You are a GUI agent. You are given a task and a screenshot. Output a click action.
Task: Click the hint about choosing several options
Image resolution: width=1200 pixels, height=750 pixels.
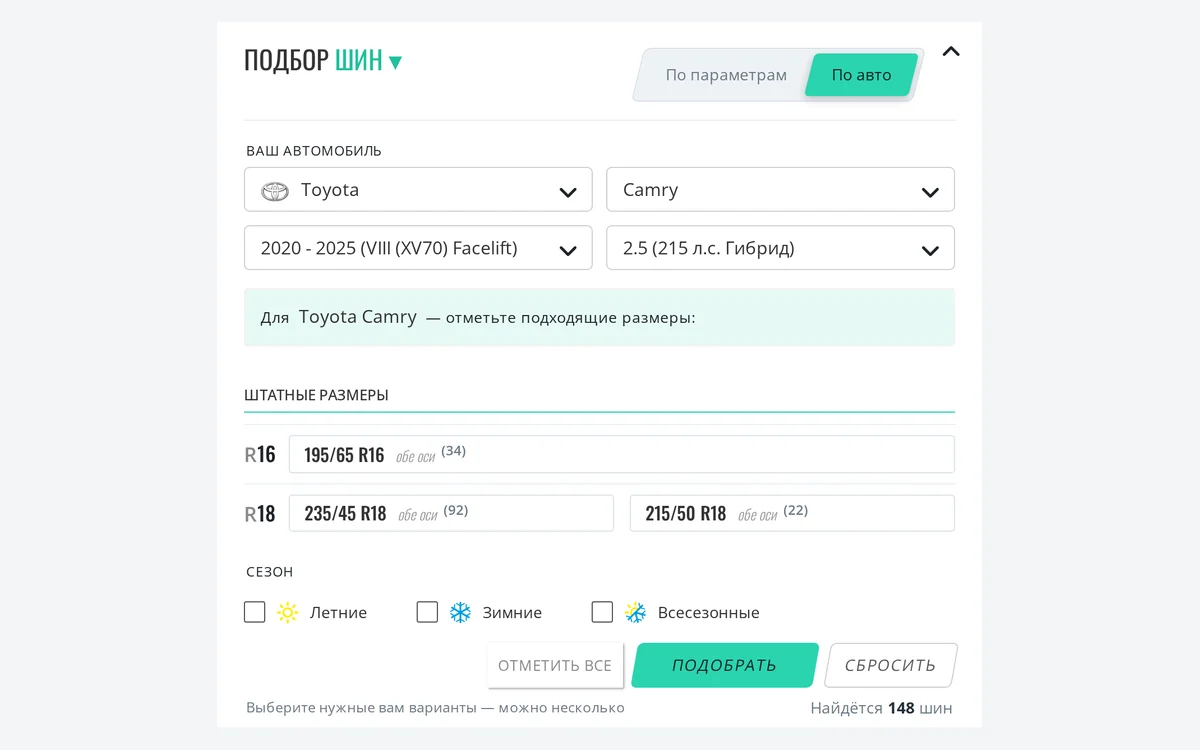pyautogui.click(x=435, y=708)
